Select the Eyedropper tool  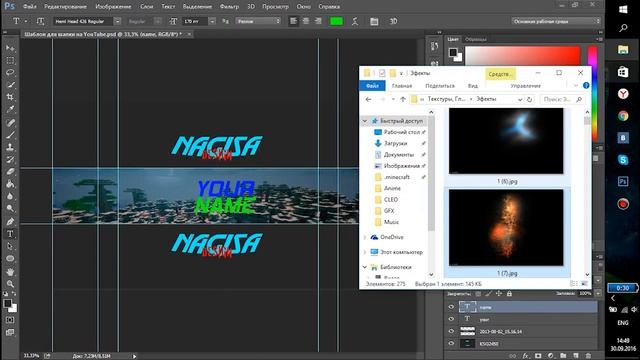(10, 109)
